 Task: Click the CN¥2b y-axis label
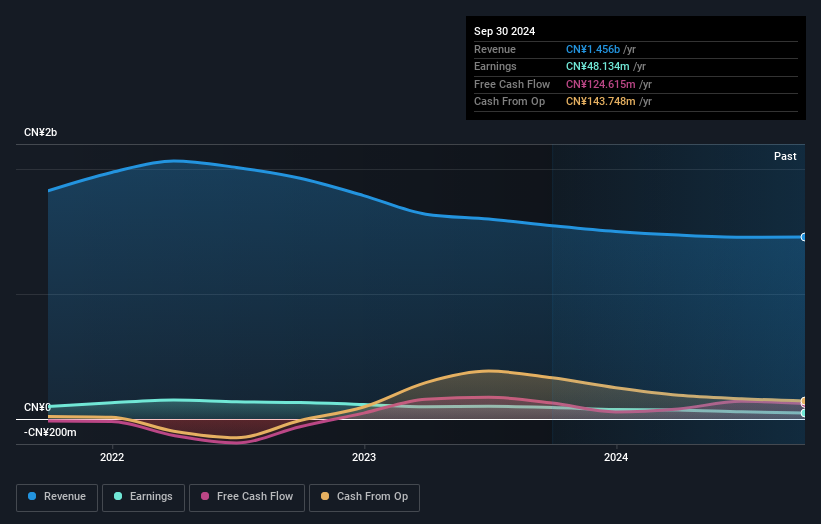coord(40,132)
